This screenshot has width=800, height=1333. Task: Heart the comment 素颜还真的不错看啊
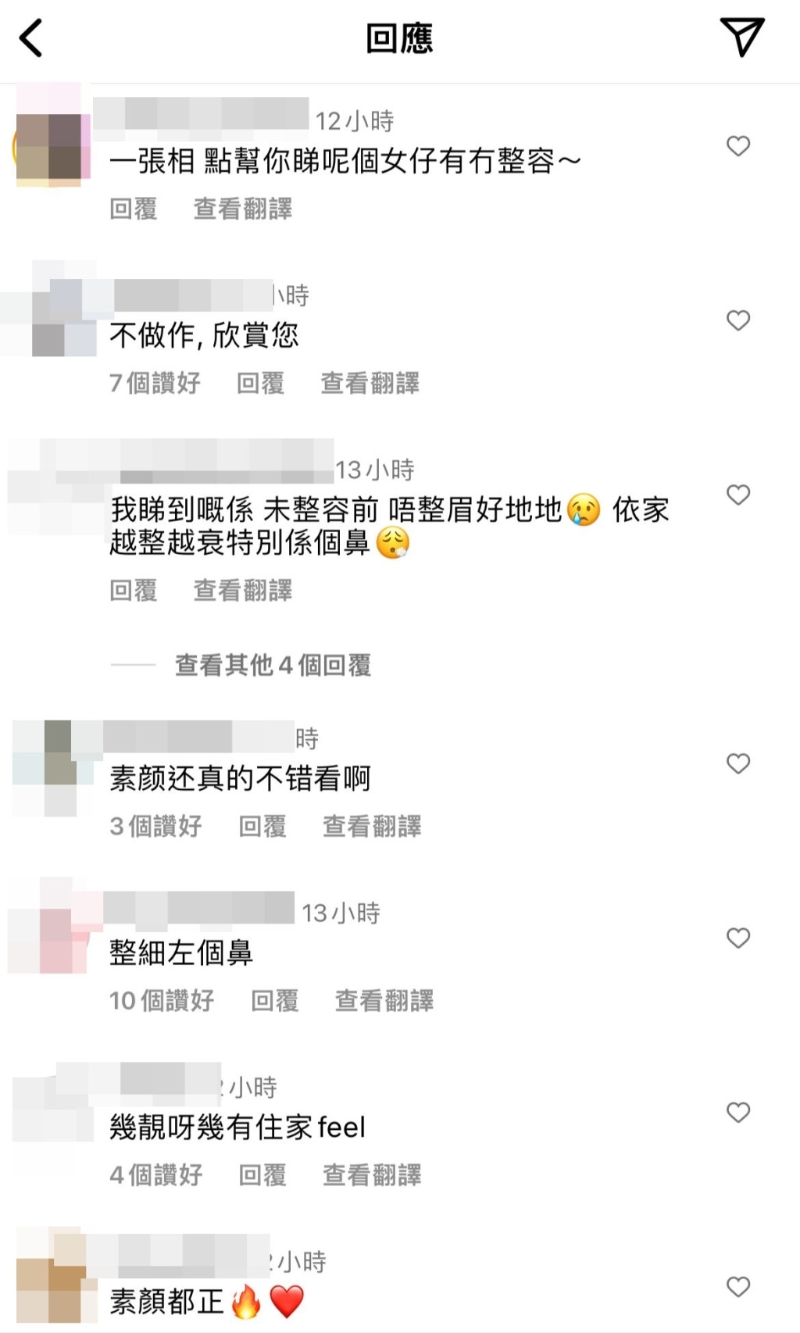coord(738,764)
